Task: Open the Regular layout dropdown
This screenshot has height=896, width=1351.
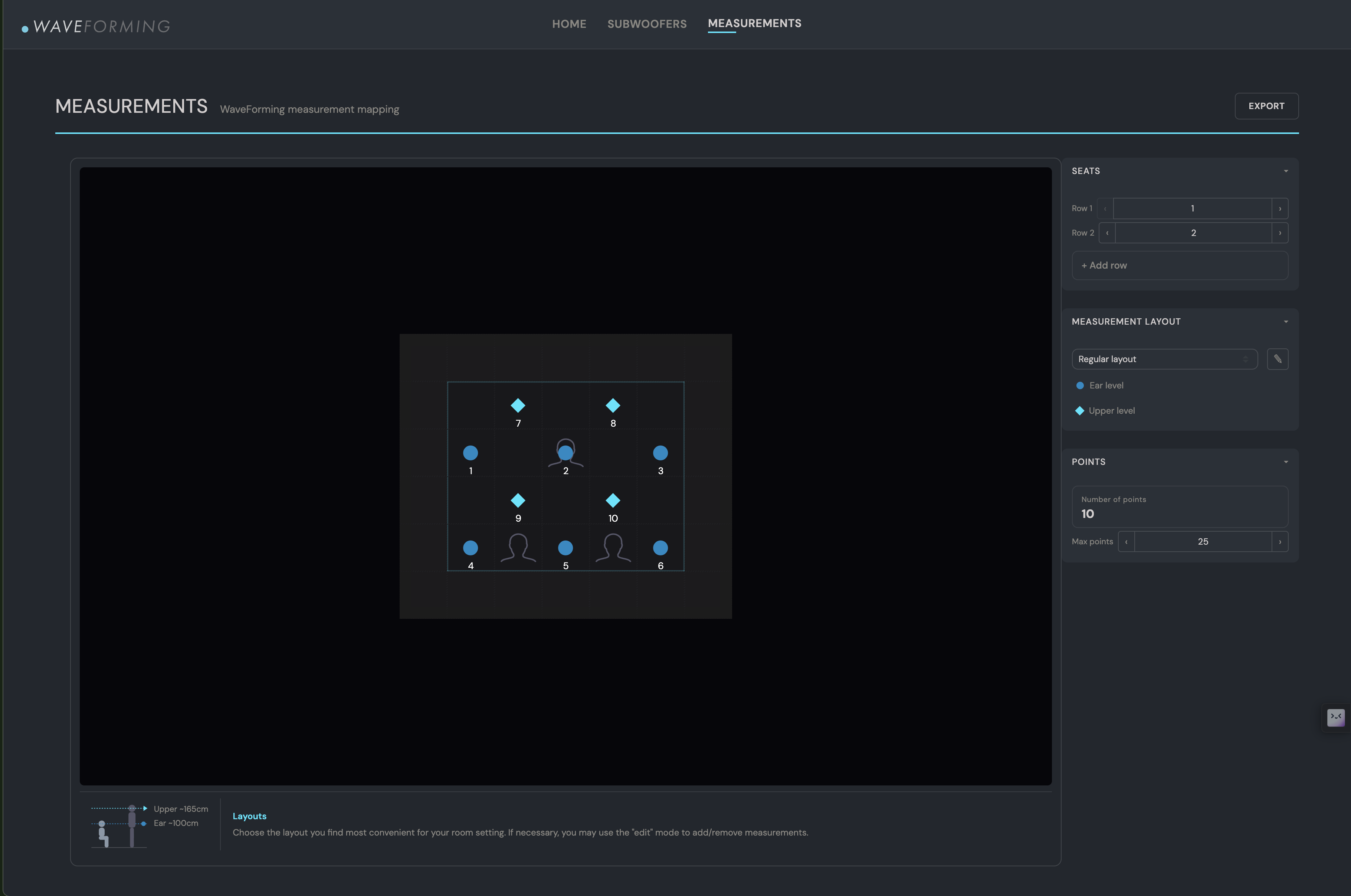Action: pos(1164,359)
